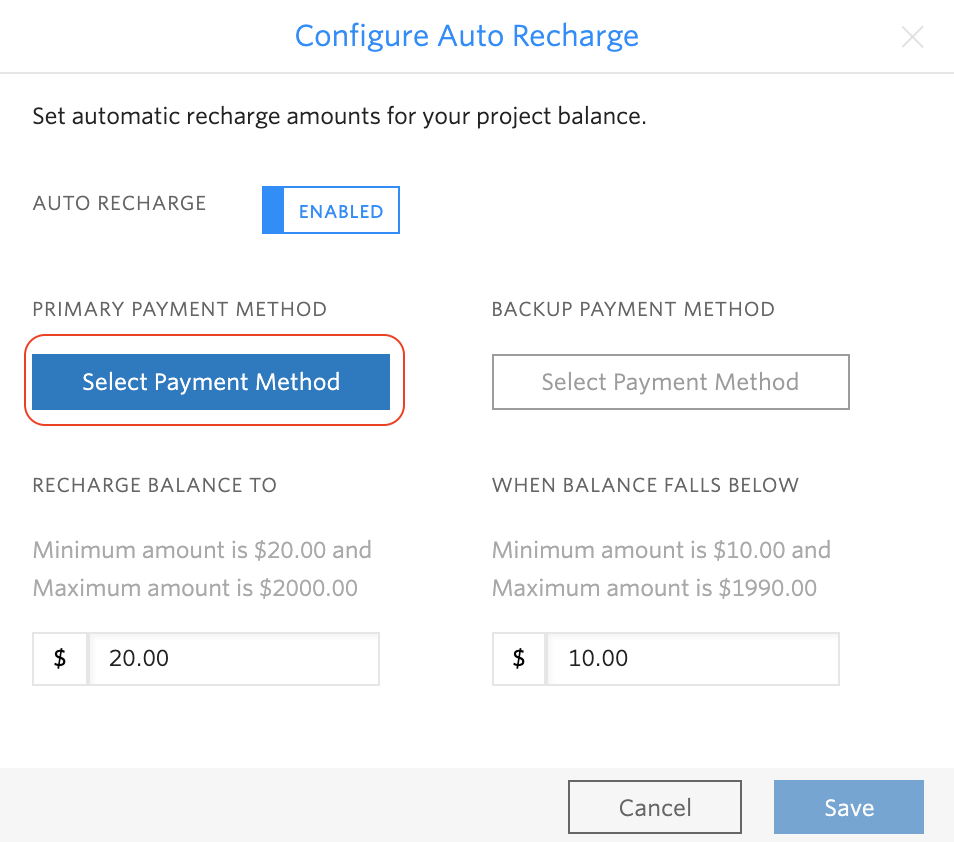
Task: Click the Recharge Balance To amount field
Action: [234, 658]
